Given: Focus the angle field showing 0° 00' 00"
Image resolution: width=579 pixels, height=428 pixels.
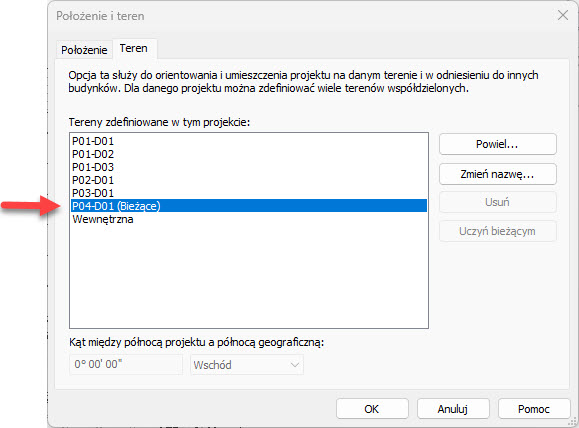Looking at the screenshot, I should (126, 364).
